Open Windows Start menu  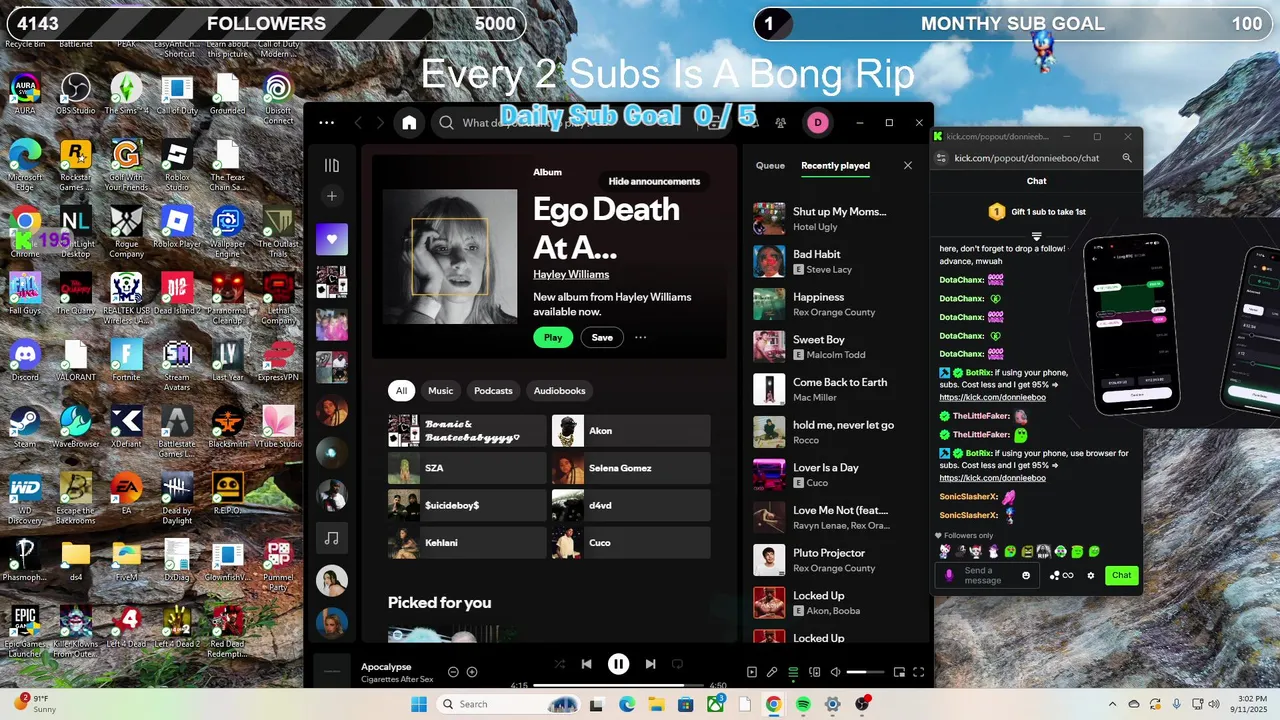419,704
